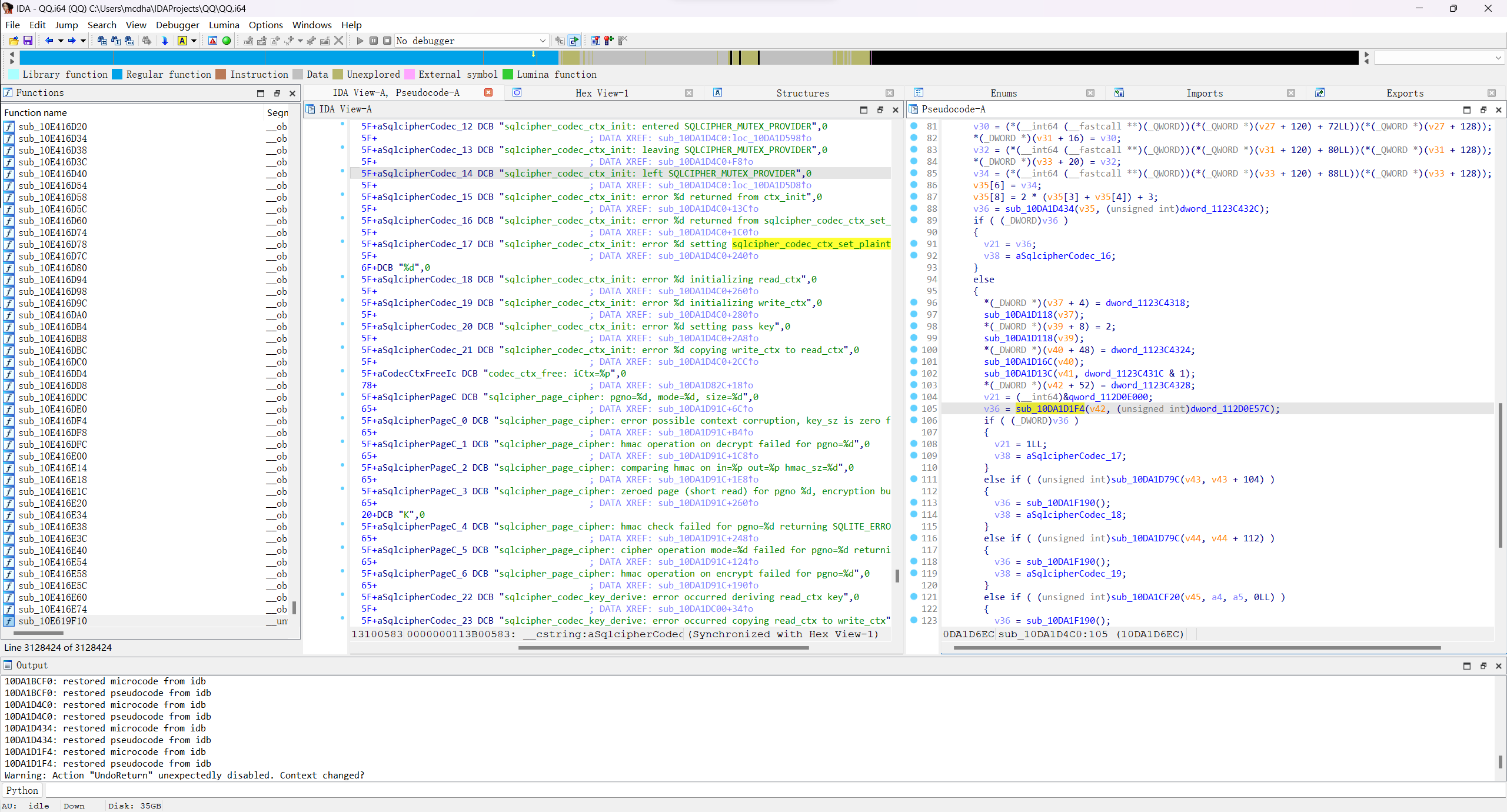Select function sub_10E619F10 in Functions list
Image resolution: width=1507 pixels, height=812 pixels.
point(53,621)
